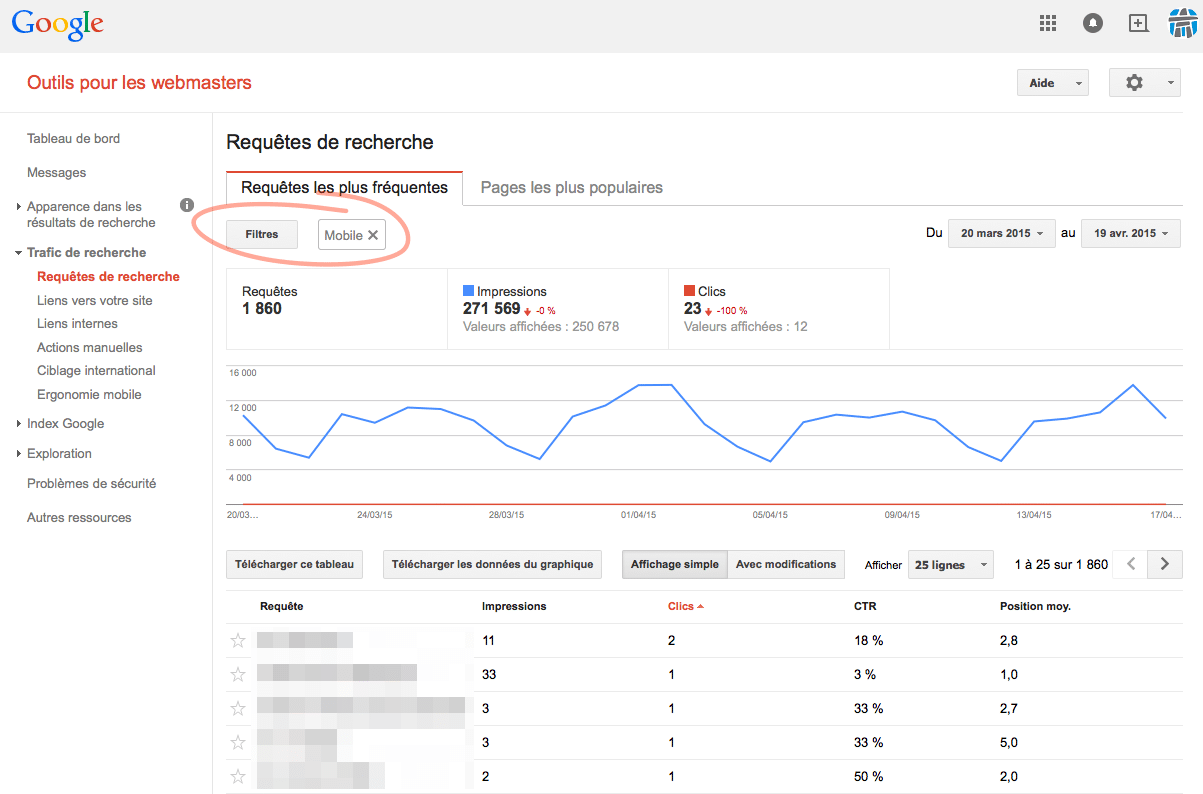
Task: Open the start date 20 mars 2015 dropdown
Action: point(1001,234)
